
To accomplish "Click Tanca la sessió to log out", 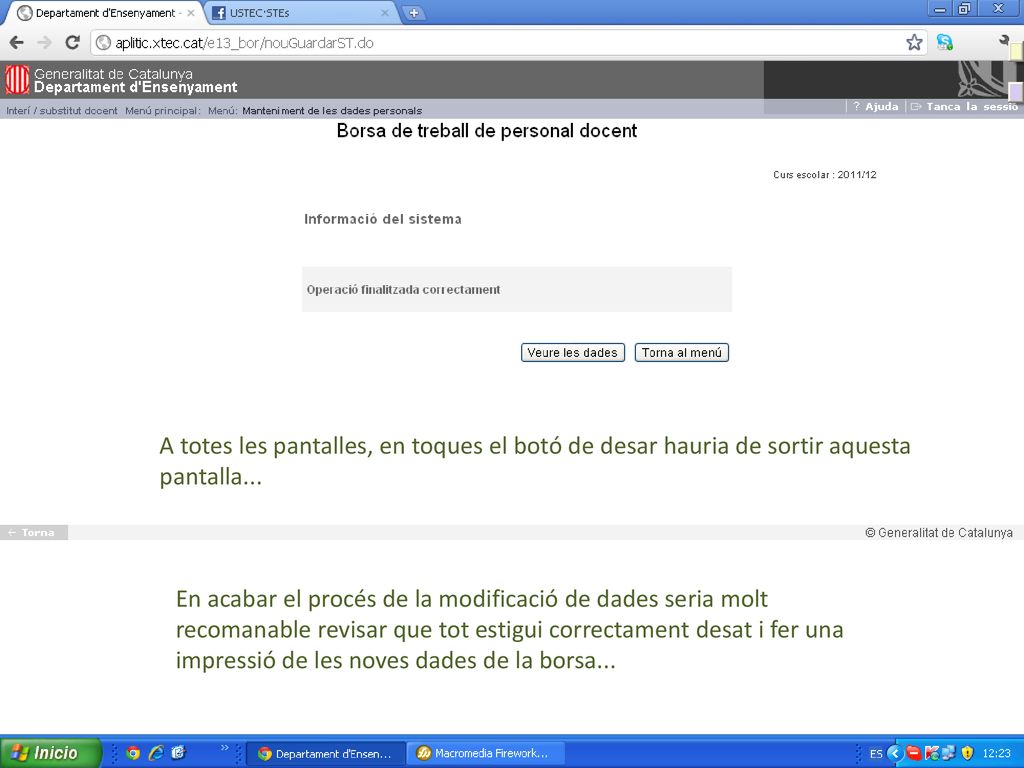I will (965, 106).
